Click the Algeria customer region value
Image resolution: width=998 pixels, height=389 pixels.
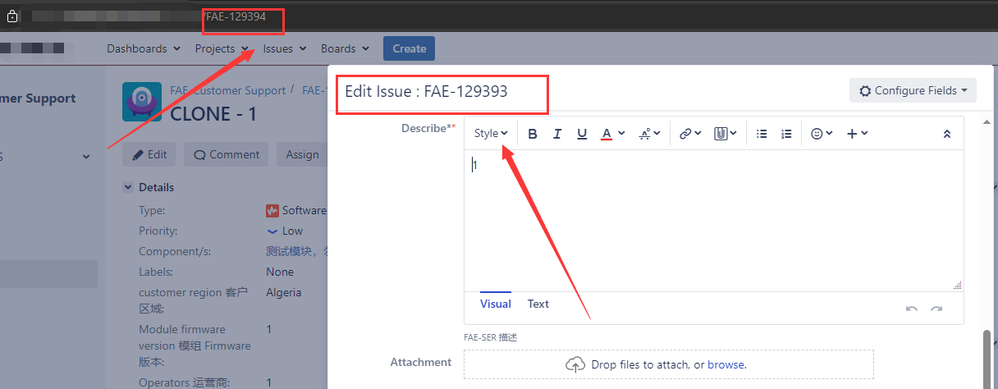tap(283, 292)
